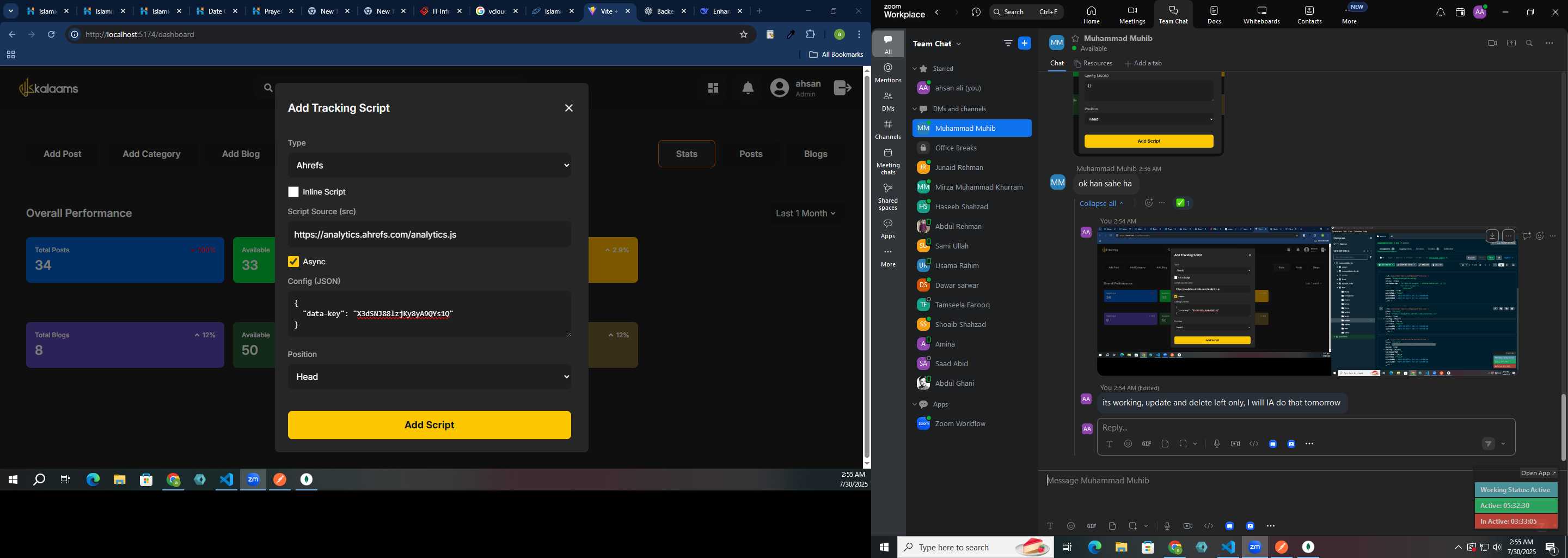Collapse DMs and channels section
1568x558 pixels.
pos(914,110)
